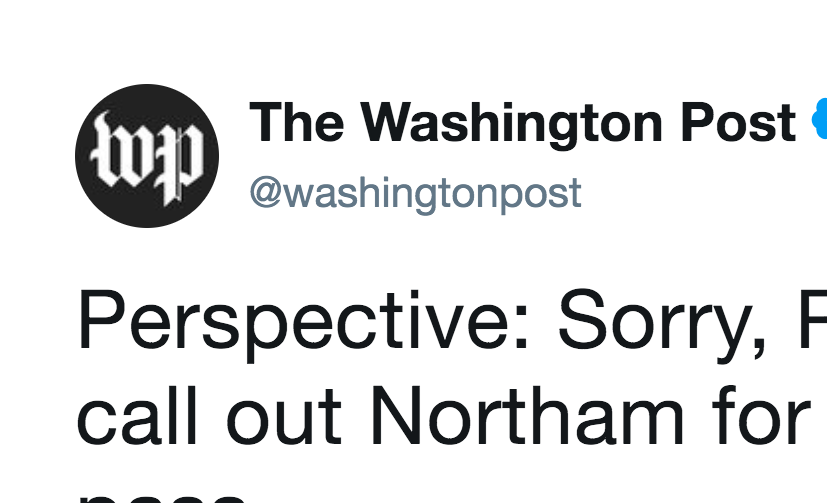Visit the @washingtonpost handle link
The width and height of the screenshot is (827, 503).
pos(416,195)
